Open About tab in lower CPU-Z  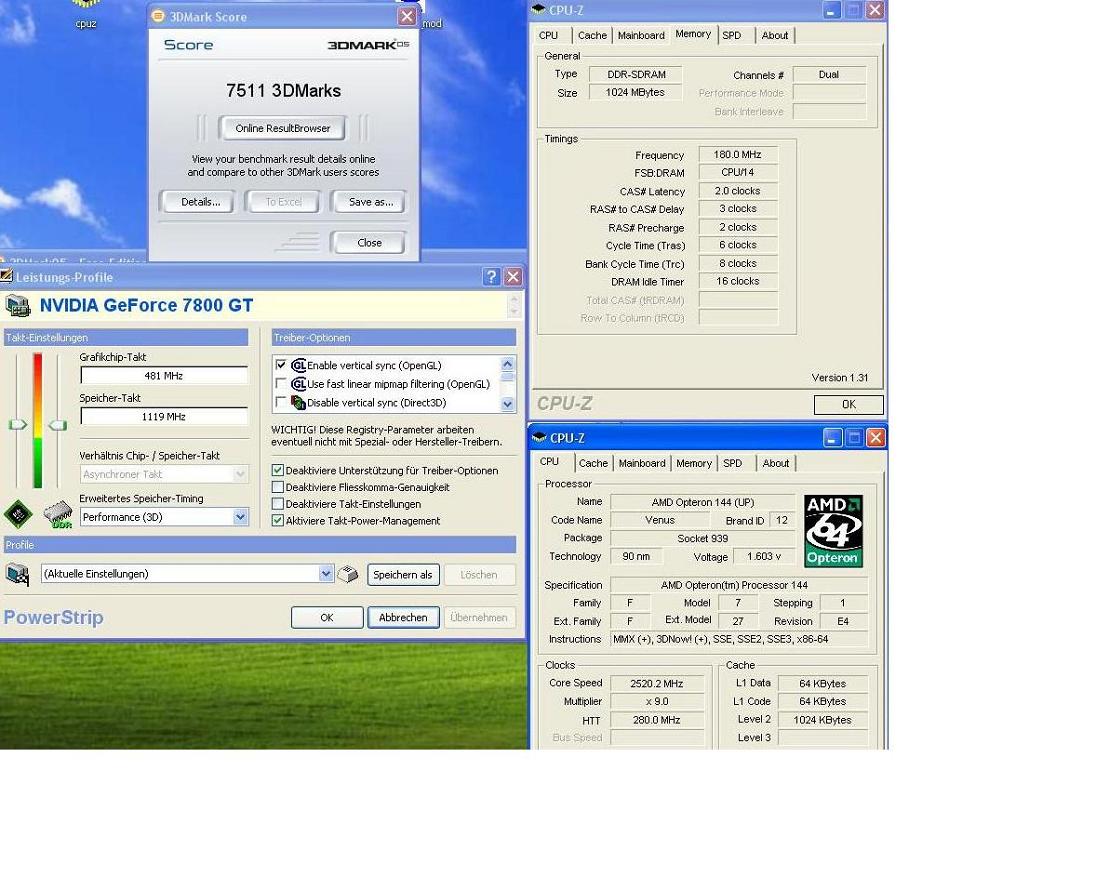pyautogui.click(x=775, y=463)
